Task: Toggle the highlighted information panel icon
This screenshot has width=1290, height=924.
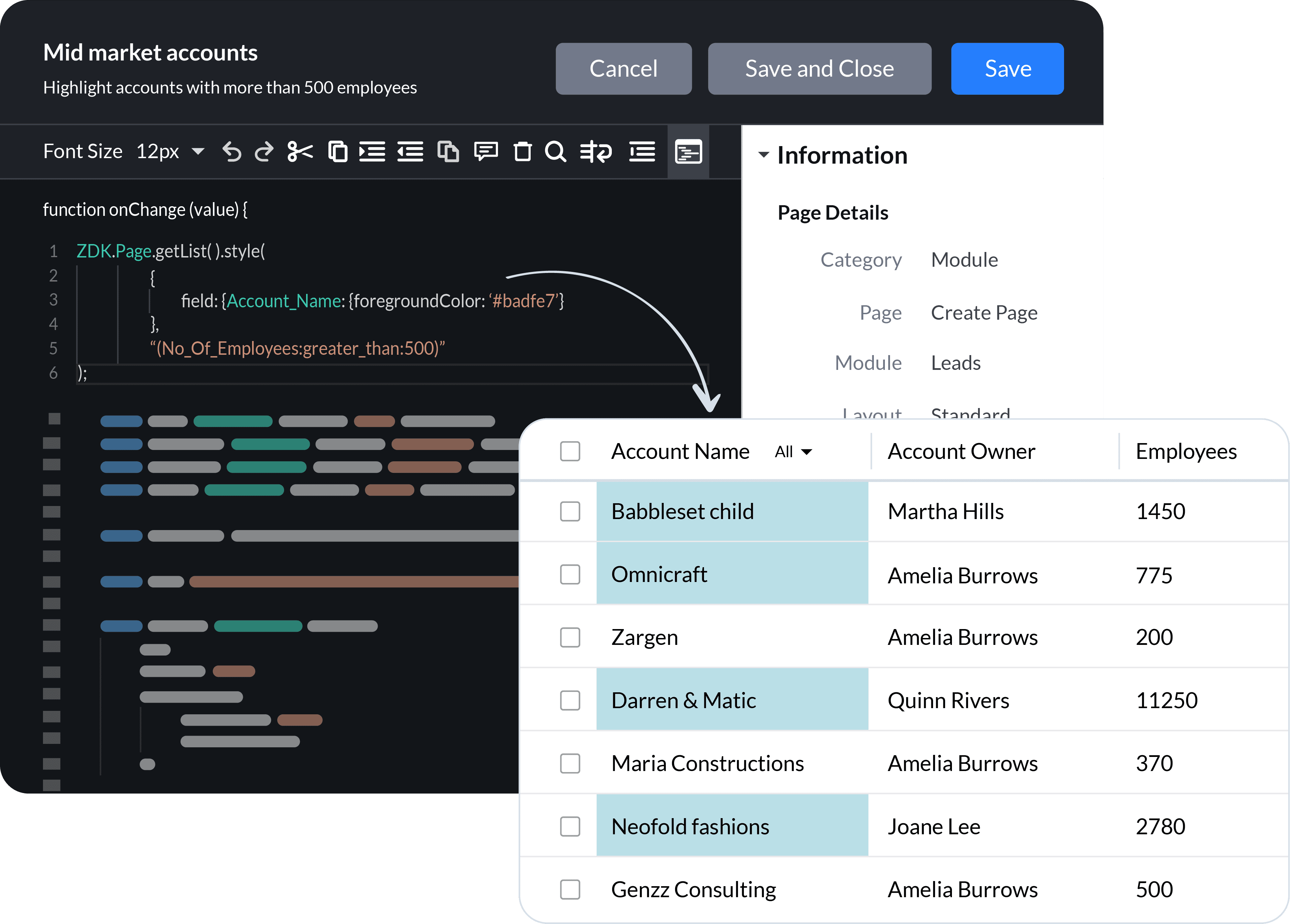Action: [x=688, y=152]
